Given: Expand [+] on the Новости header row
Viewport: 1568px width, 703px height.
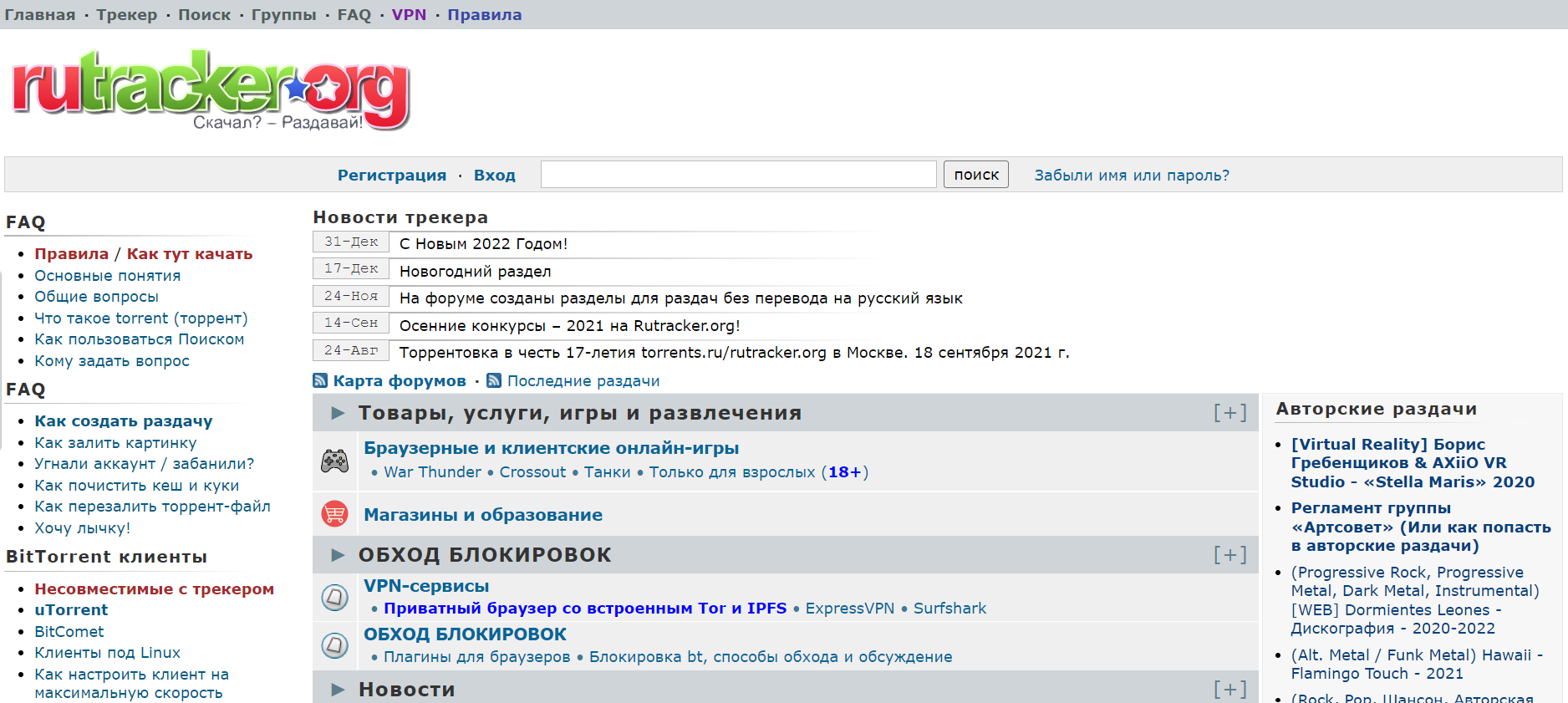Looking at the screenshot, I should (1230, 689).
